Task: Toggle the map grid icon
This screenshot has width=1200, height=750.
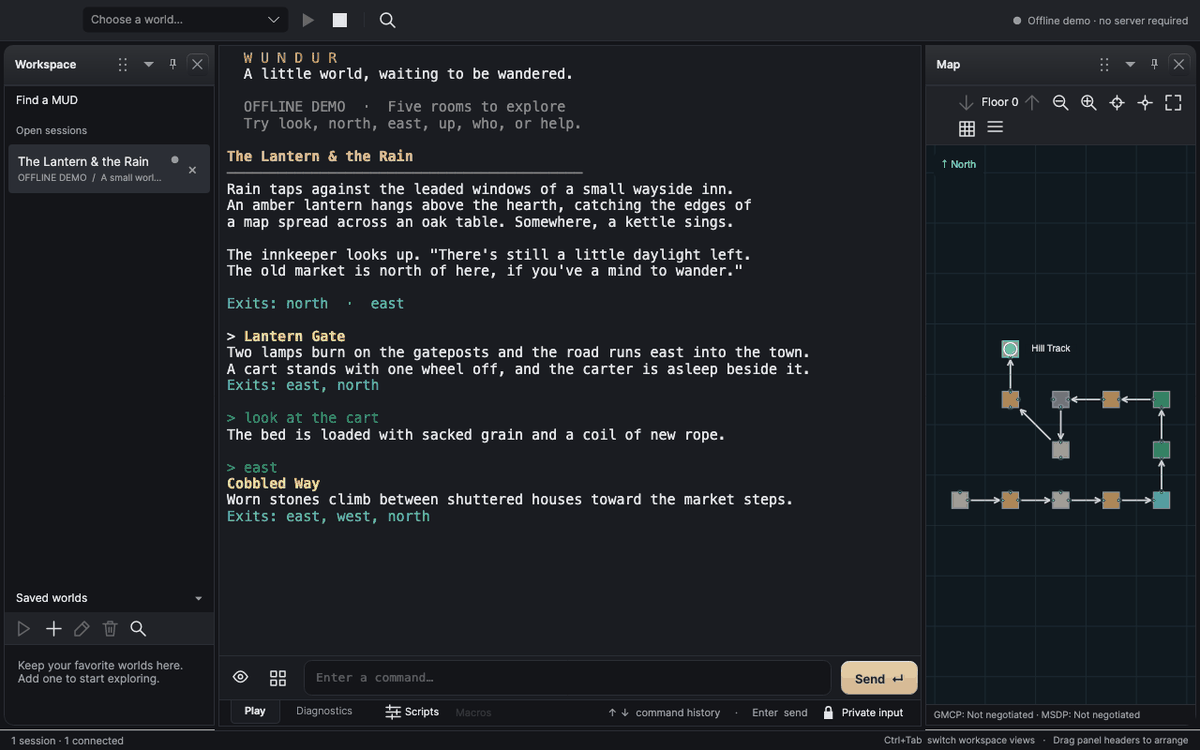Action: click(967, 128)
